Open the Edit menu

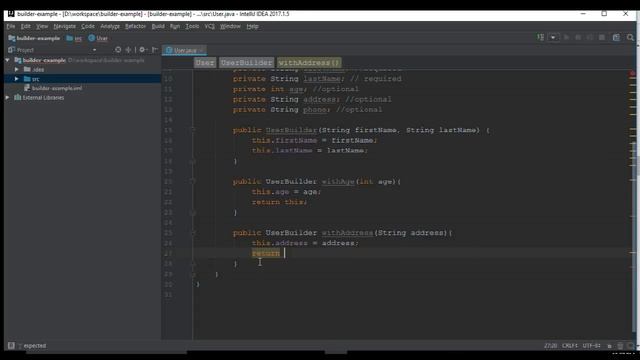[25, 26]
